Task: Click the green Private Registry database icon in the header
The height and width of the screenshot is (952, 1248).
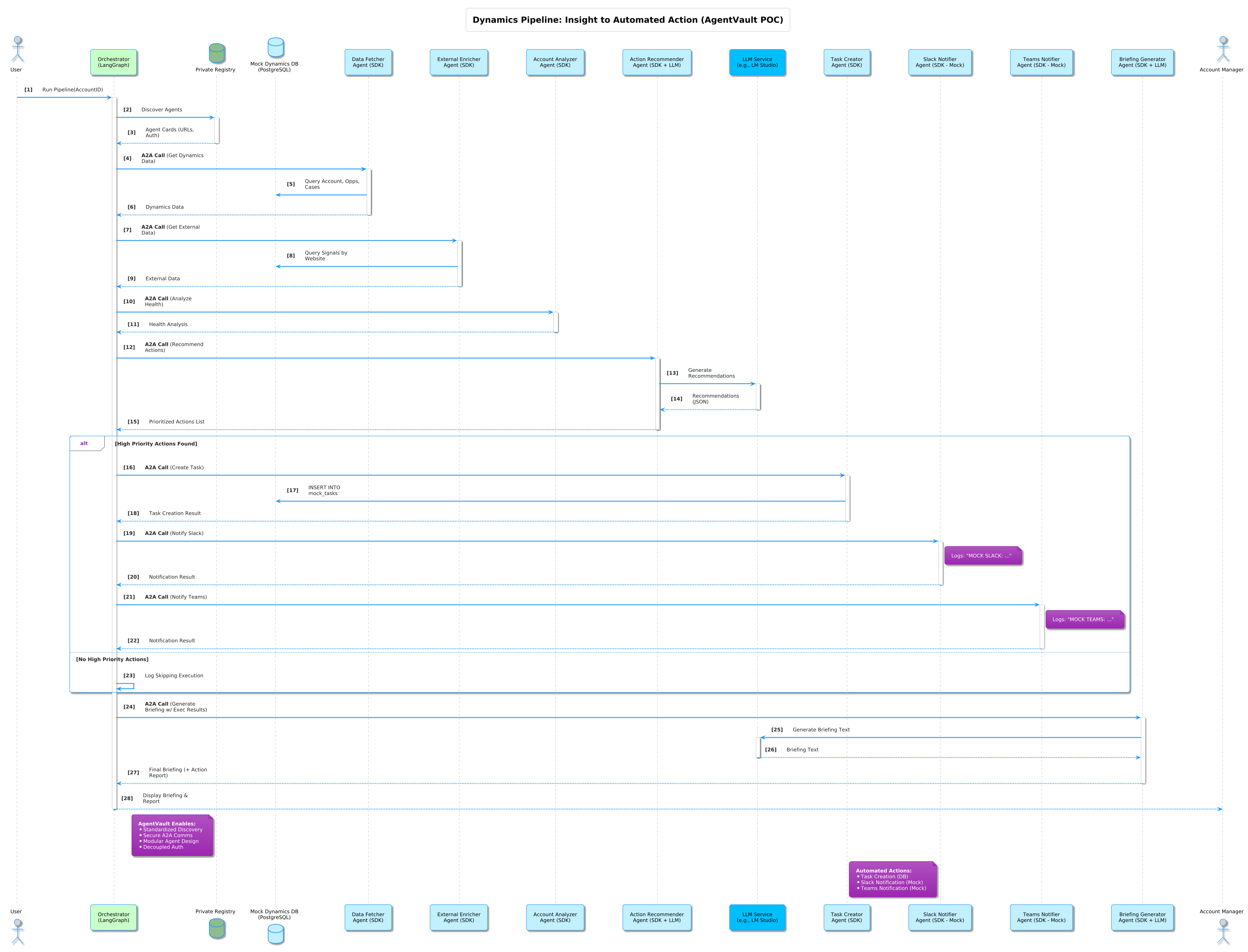Action: tap(216, 53)
